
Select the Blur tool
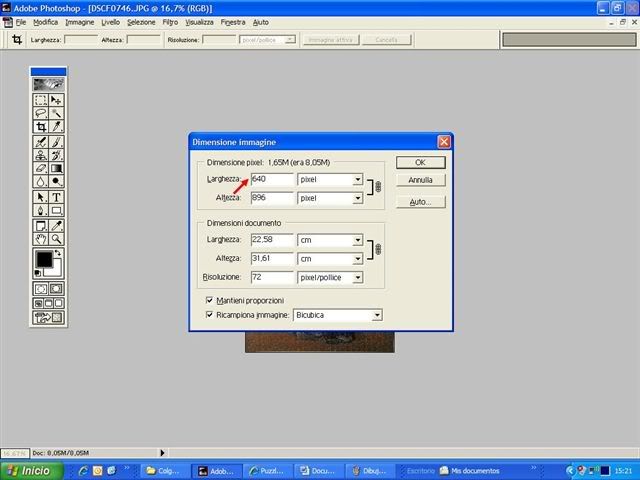(x=40, y=181)
